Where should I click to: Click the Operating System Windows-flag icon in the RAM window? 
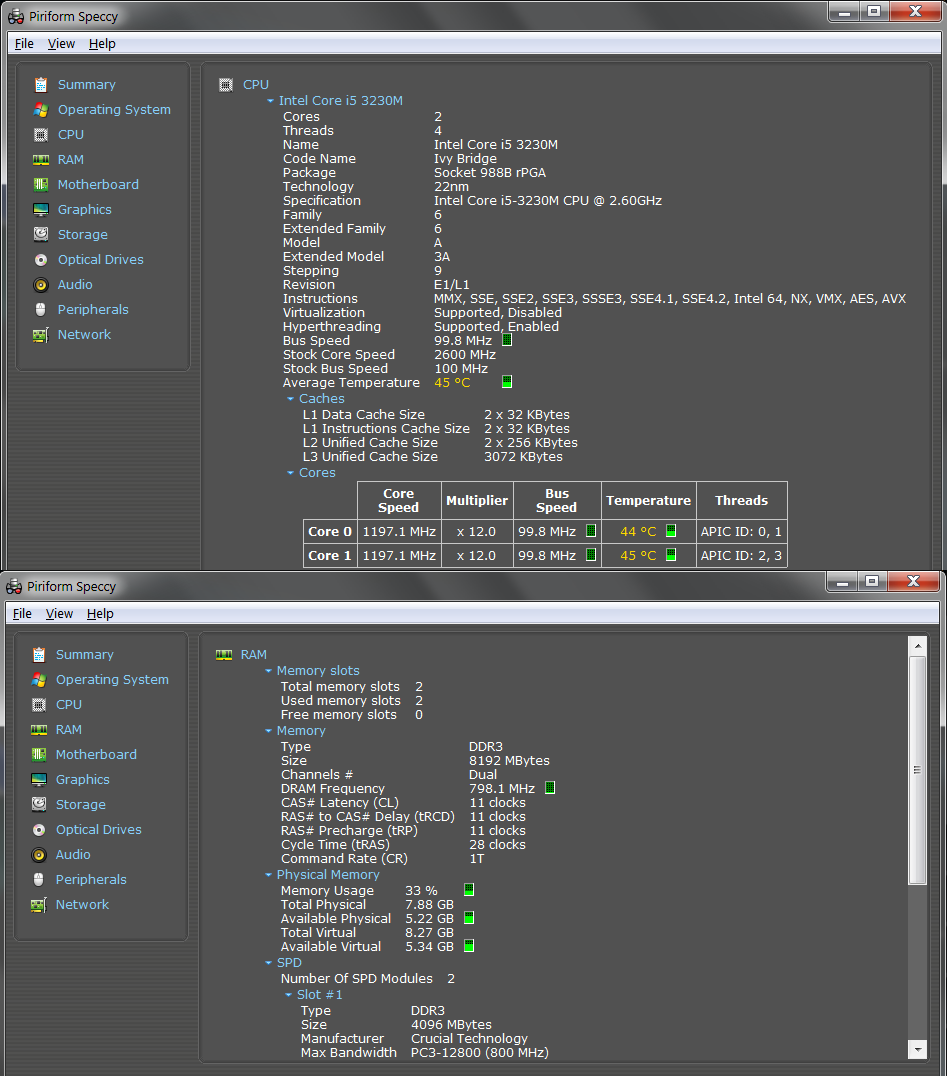(38, 680)
